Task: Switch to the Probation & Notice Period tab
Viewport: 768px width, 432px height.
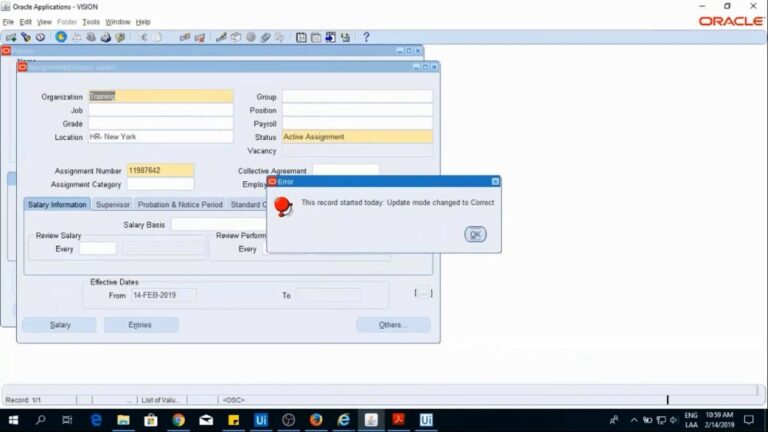Action: point(180,204)
